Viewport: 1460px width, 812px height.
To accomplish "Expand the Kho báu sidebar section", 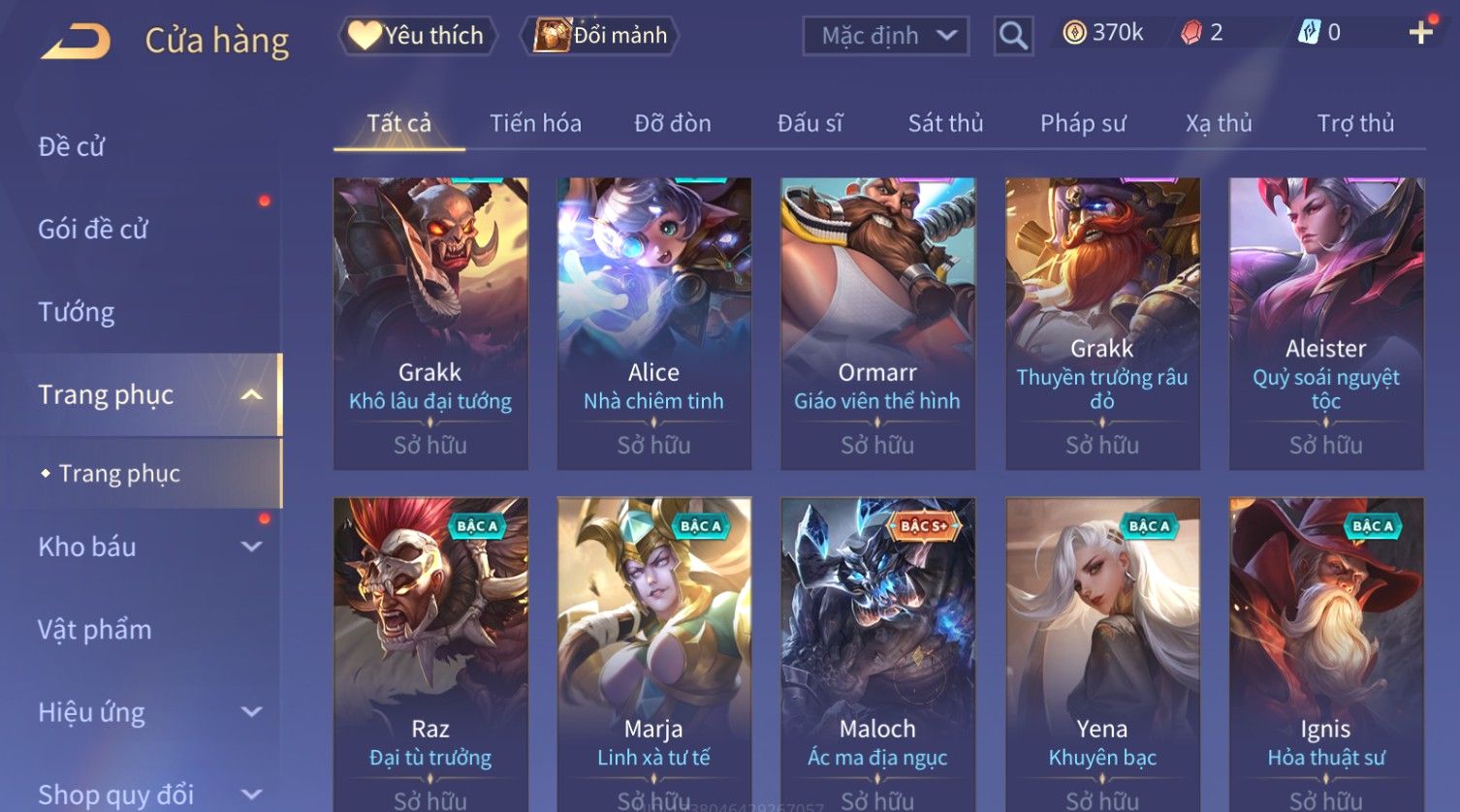I will point(251,547).
